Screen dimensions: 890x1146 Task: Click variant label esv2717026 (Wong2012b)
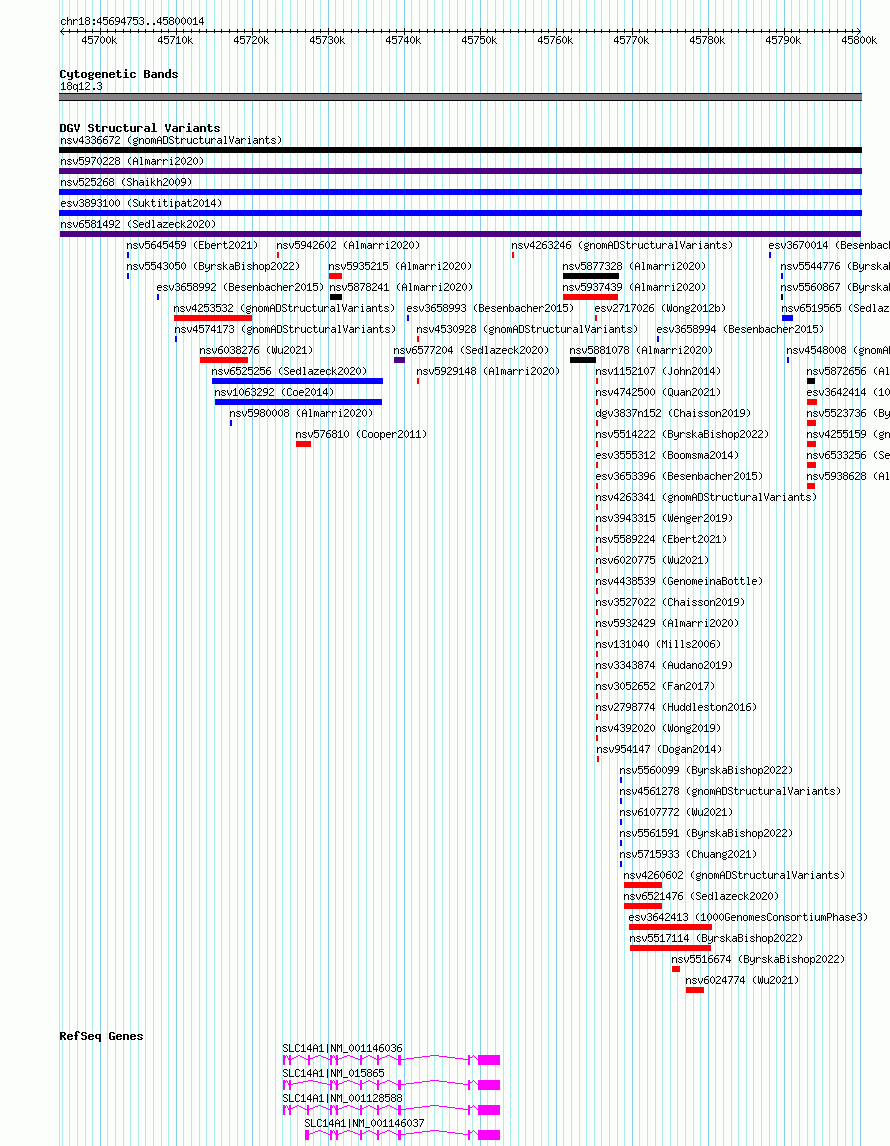point(660,308)
